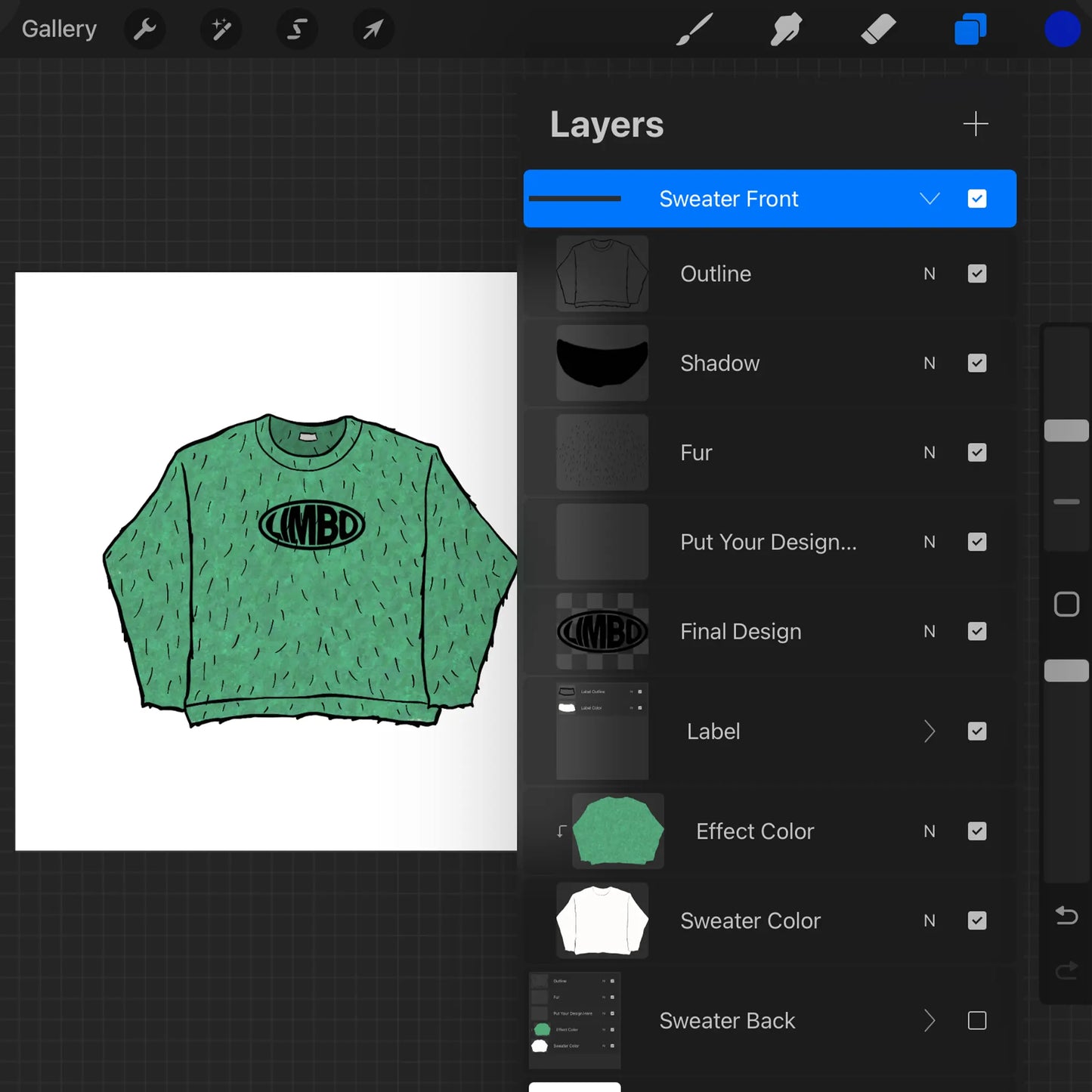
Task: Select the Brush tool
Action: 694,29
